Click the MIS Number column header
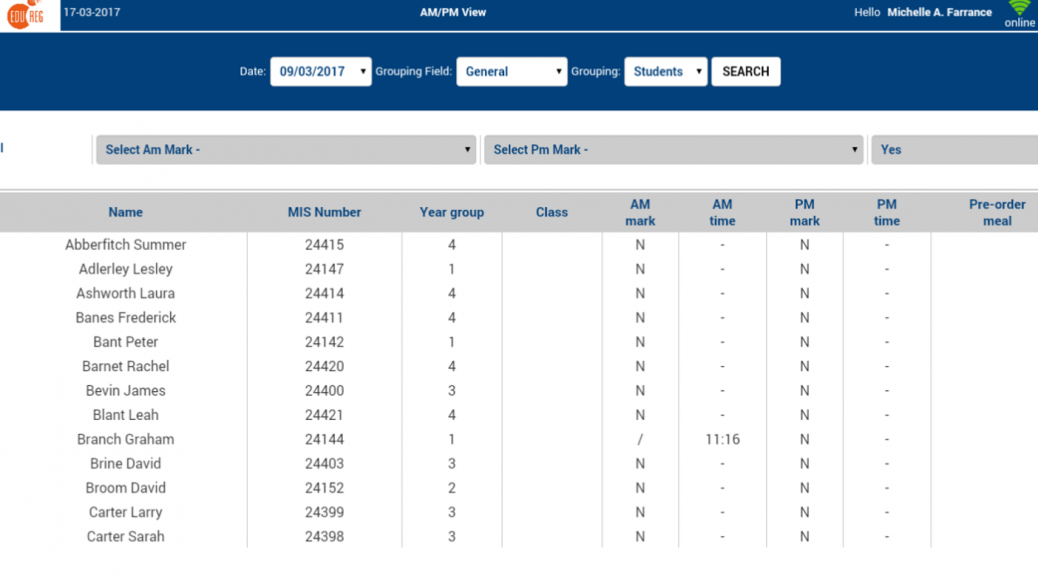Screen dimensions: 1038x576 [x=324, y=212]
